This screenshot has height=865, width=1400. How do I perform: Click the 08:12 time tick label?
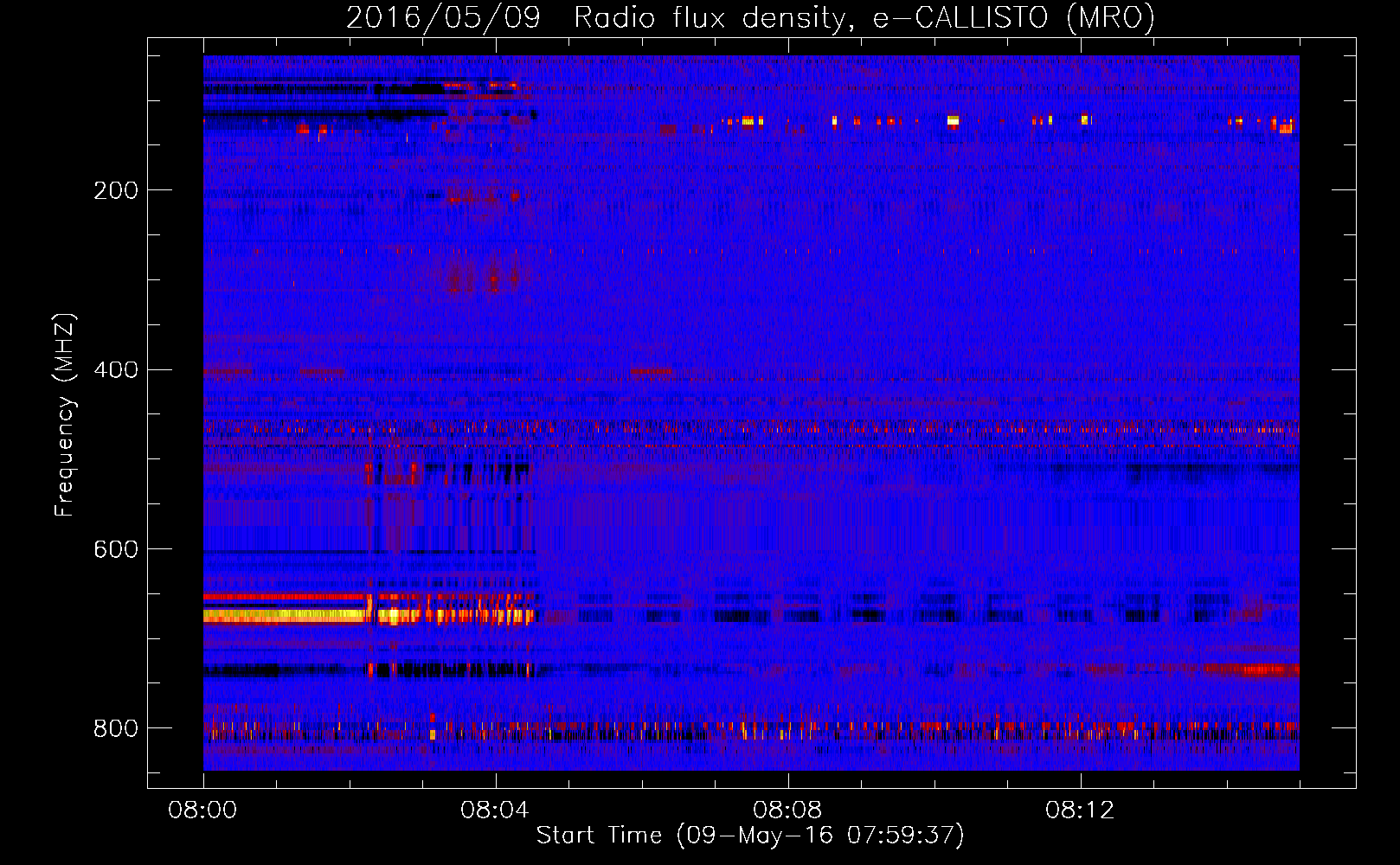(1080, 811)
